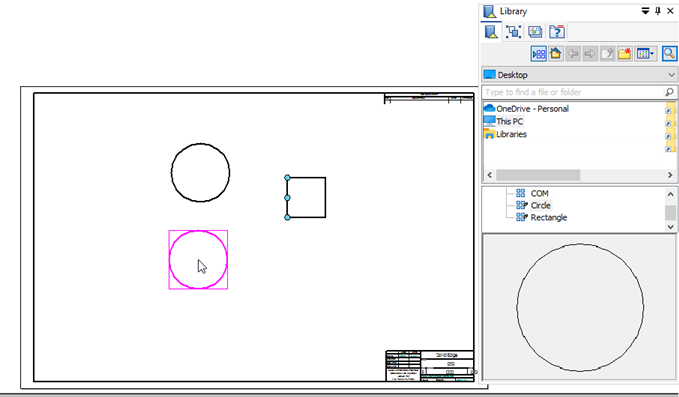Screen dimensions: 679x397
Task: Switch to the Library tab icon
Action: [x=491, y=32]
